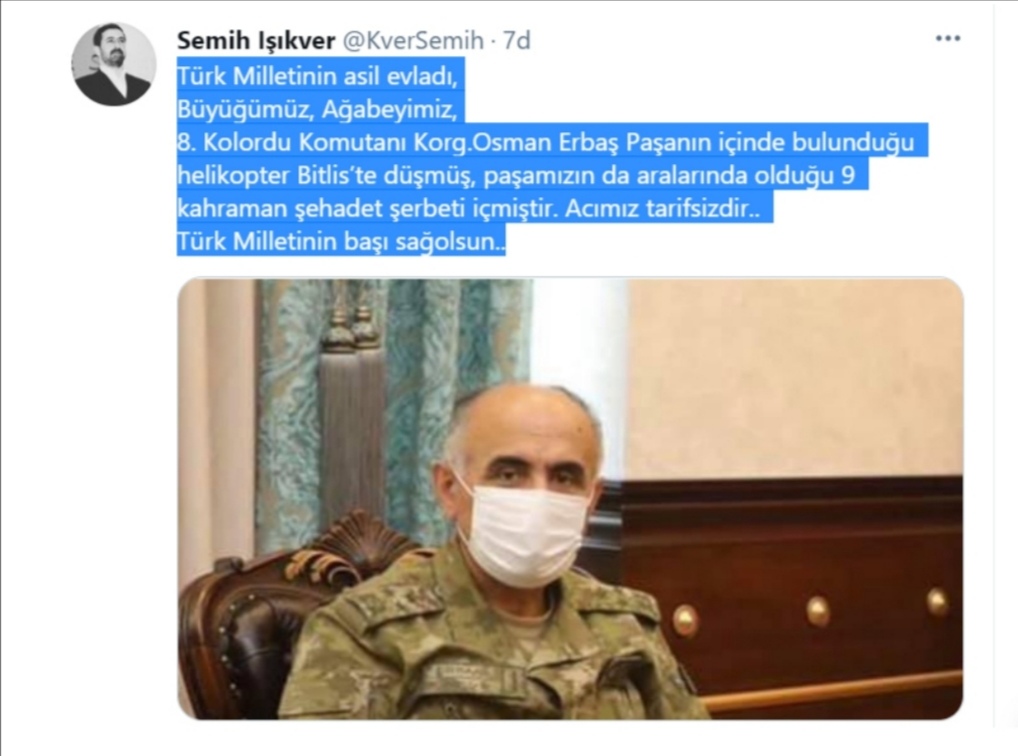Viewport: 1018px width, 756px height.
Task: Click the phrase "Acımız tarifsizdir.."
Action: coord(662,209)
